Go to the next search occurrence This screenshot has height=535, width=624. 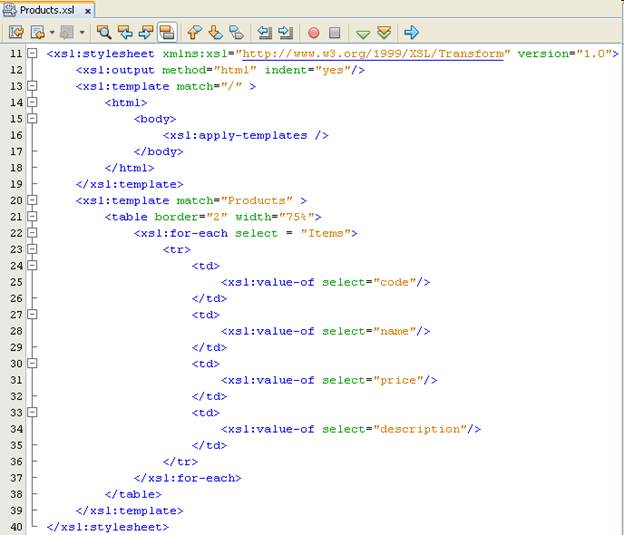click(x=146, y=32)
